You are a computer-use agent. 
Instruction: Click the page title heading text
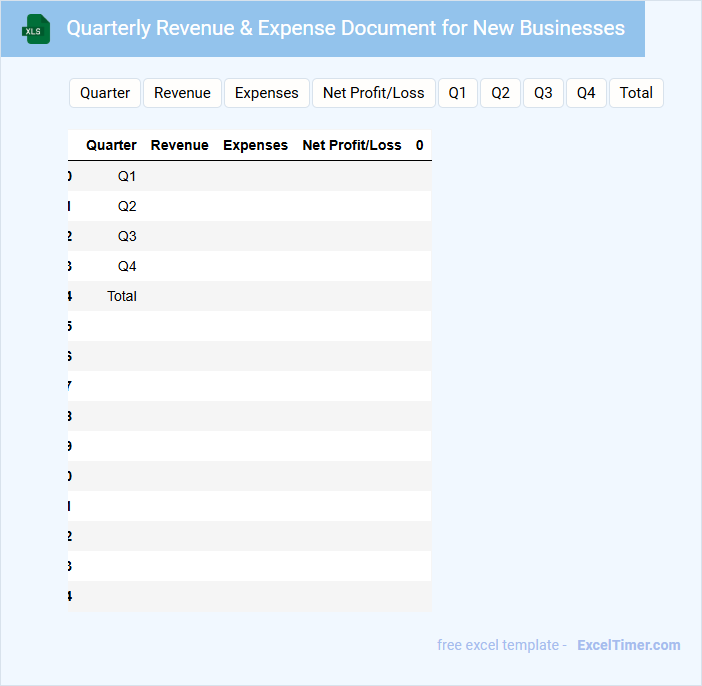click(345, 28)
